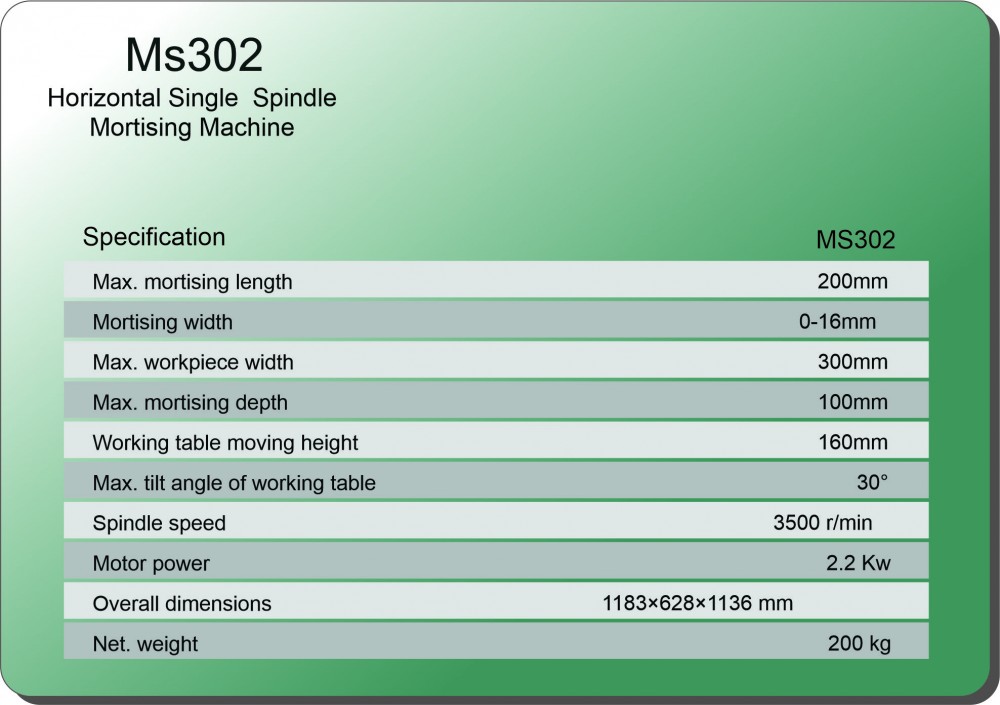Image resolution: width=1000 pixels, height=705 pixels.
Task: Click the 200 kg net weight value
Action: tap(859, 644)
